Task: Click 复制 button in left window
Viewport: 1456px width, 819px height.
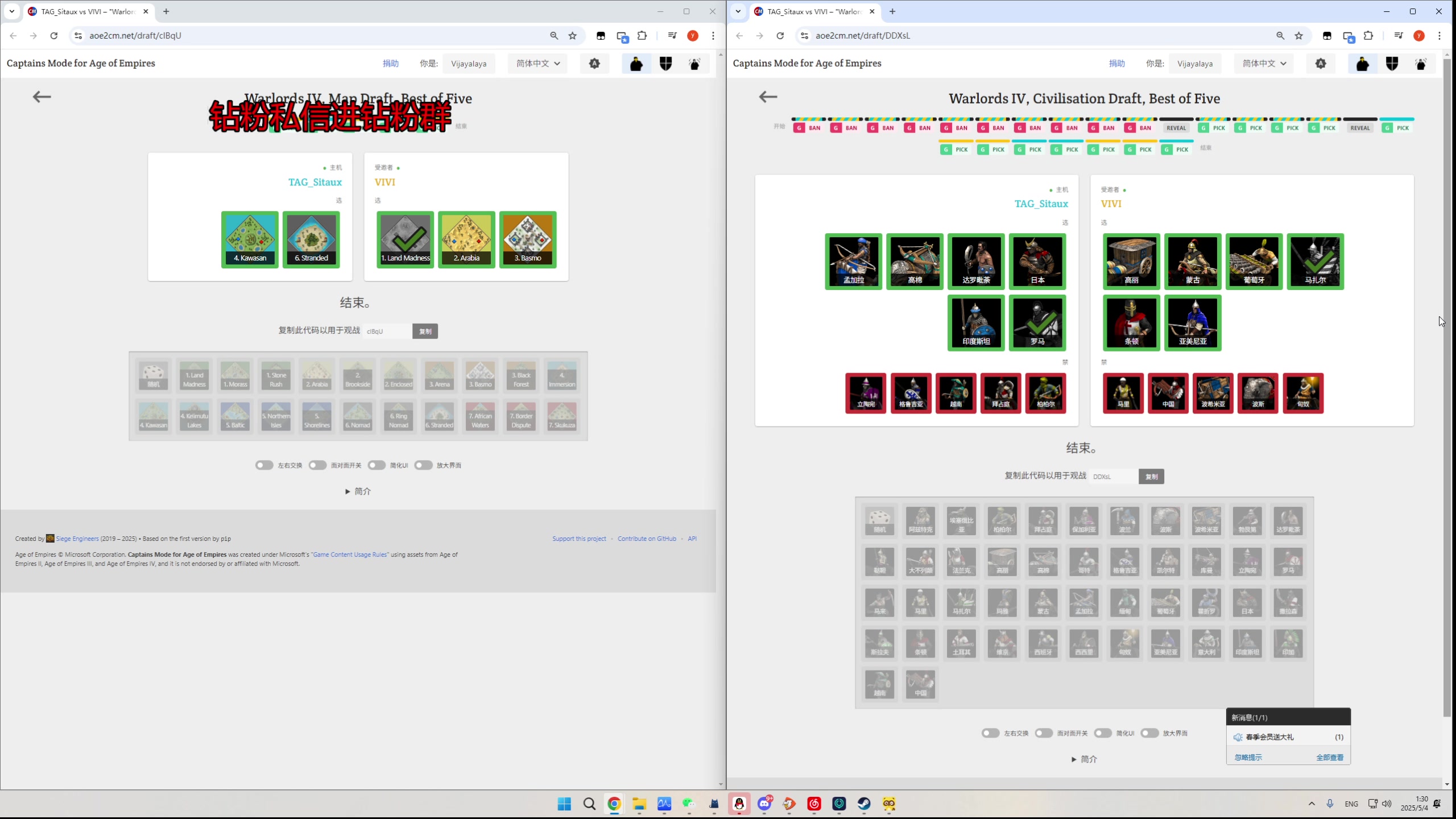Action: [x=425, y=331]
